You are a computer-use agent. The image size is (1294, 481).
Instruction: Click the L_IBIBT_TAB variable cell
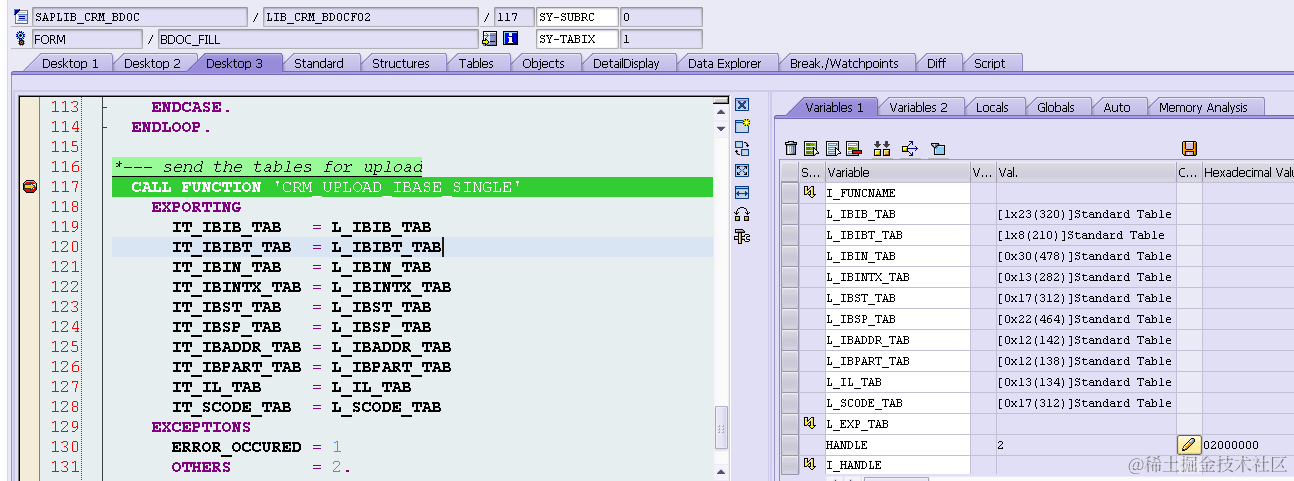pyautogui.click(x=897, y=235)
